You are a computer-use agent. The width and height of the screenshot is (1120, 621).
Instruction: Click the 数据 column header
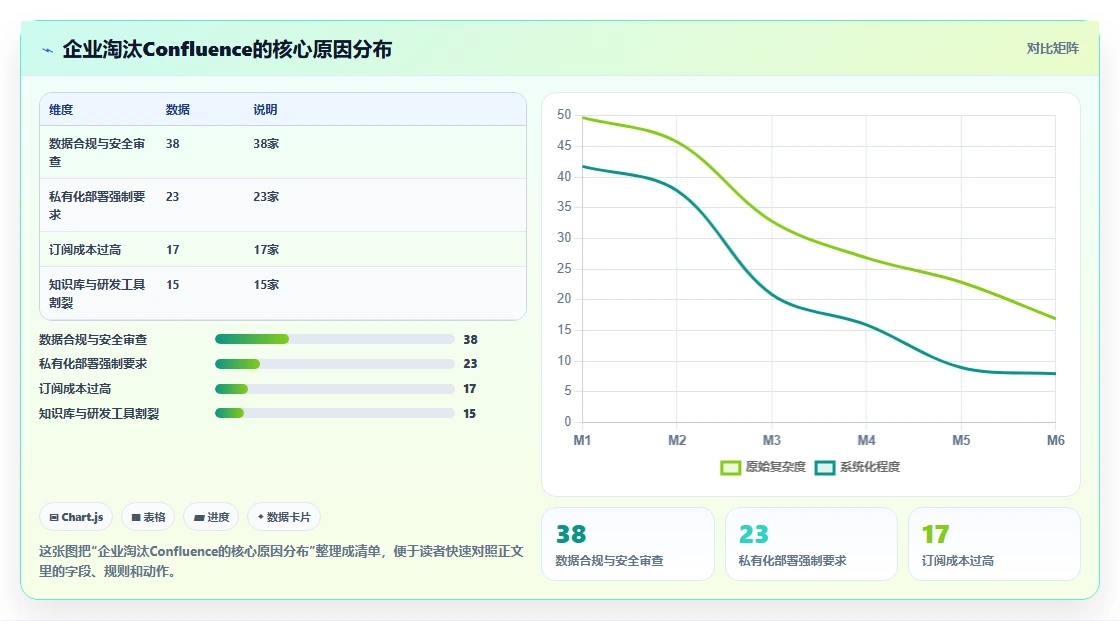point(178,109)
